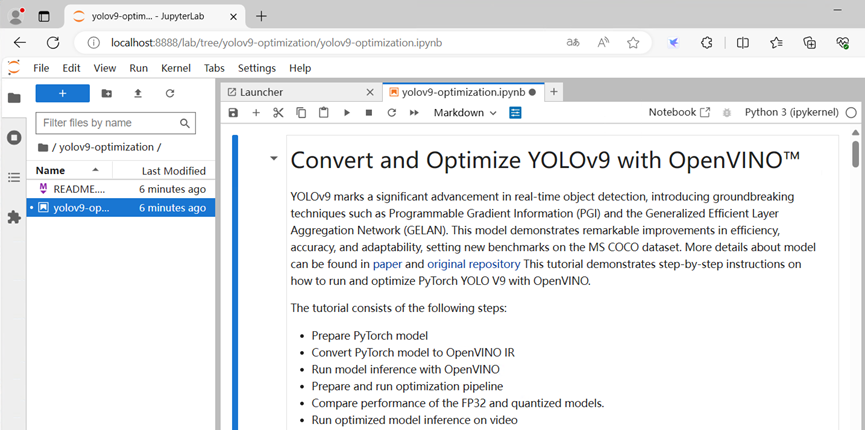Interrupt the kernel with stop icon

click(369, 113)
